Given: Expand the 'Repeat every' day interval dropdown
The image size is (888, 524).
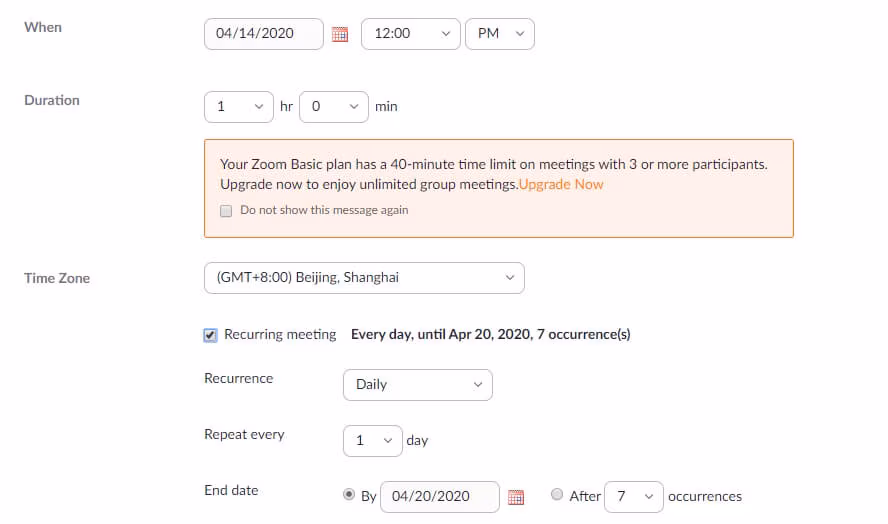Looking at the screenshot, I should (371, 441).
